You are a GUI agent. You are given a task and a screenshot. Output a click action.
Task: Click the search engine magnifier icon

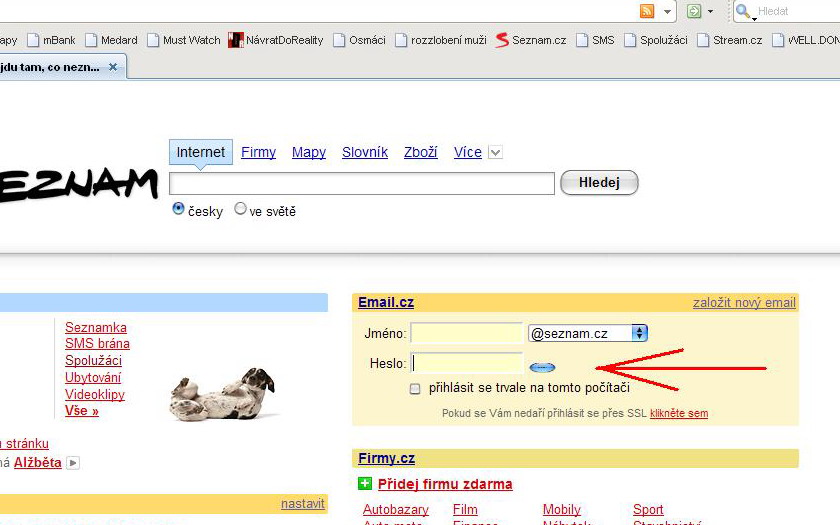(x=743, y=11)
